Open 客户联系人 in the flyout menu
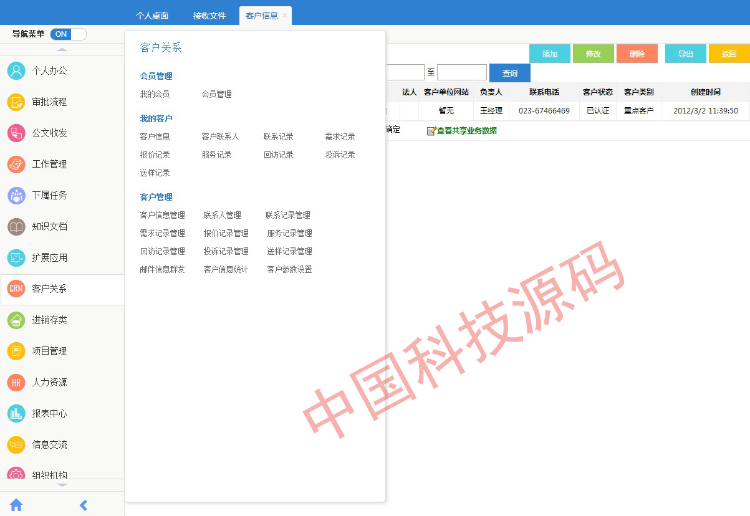The image size is (750, 516). (220, 136)
